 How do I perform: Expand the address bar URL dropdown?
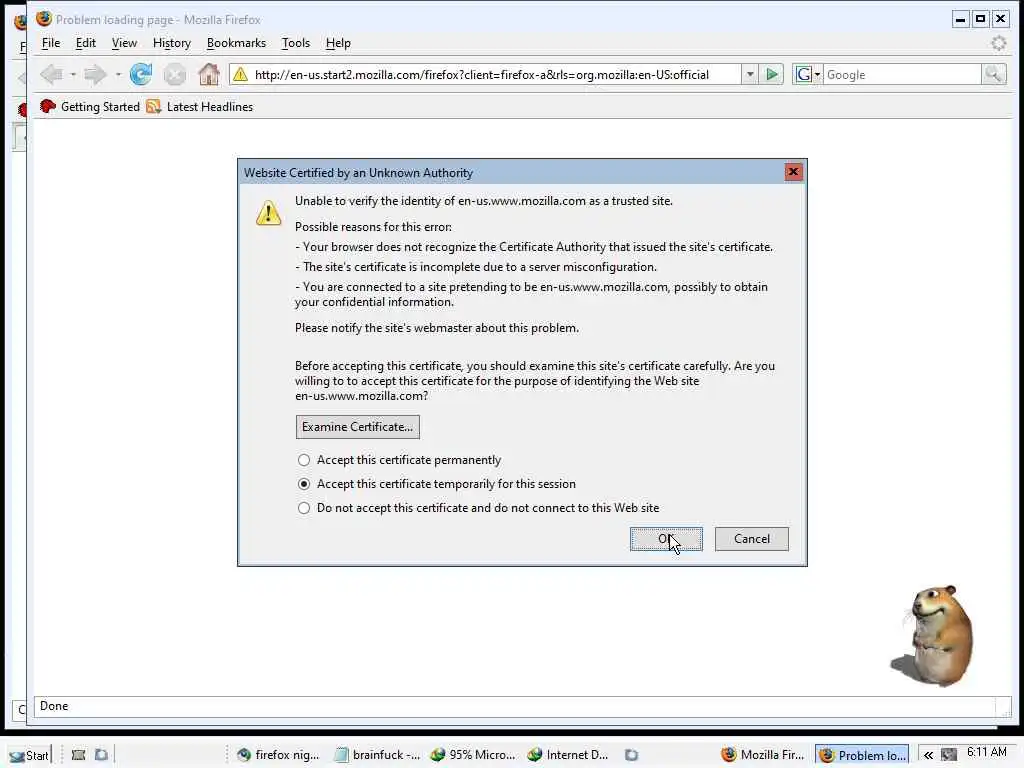750,74
